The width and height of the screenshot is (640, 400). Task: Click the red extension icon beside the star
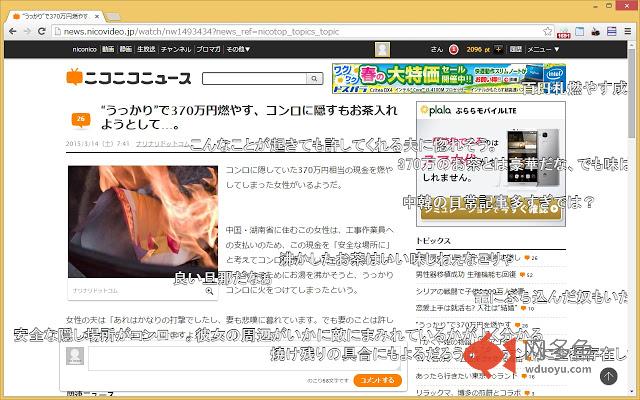click(564, 32)
